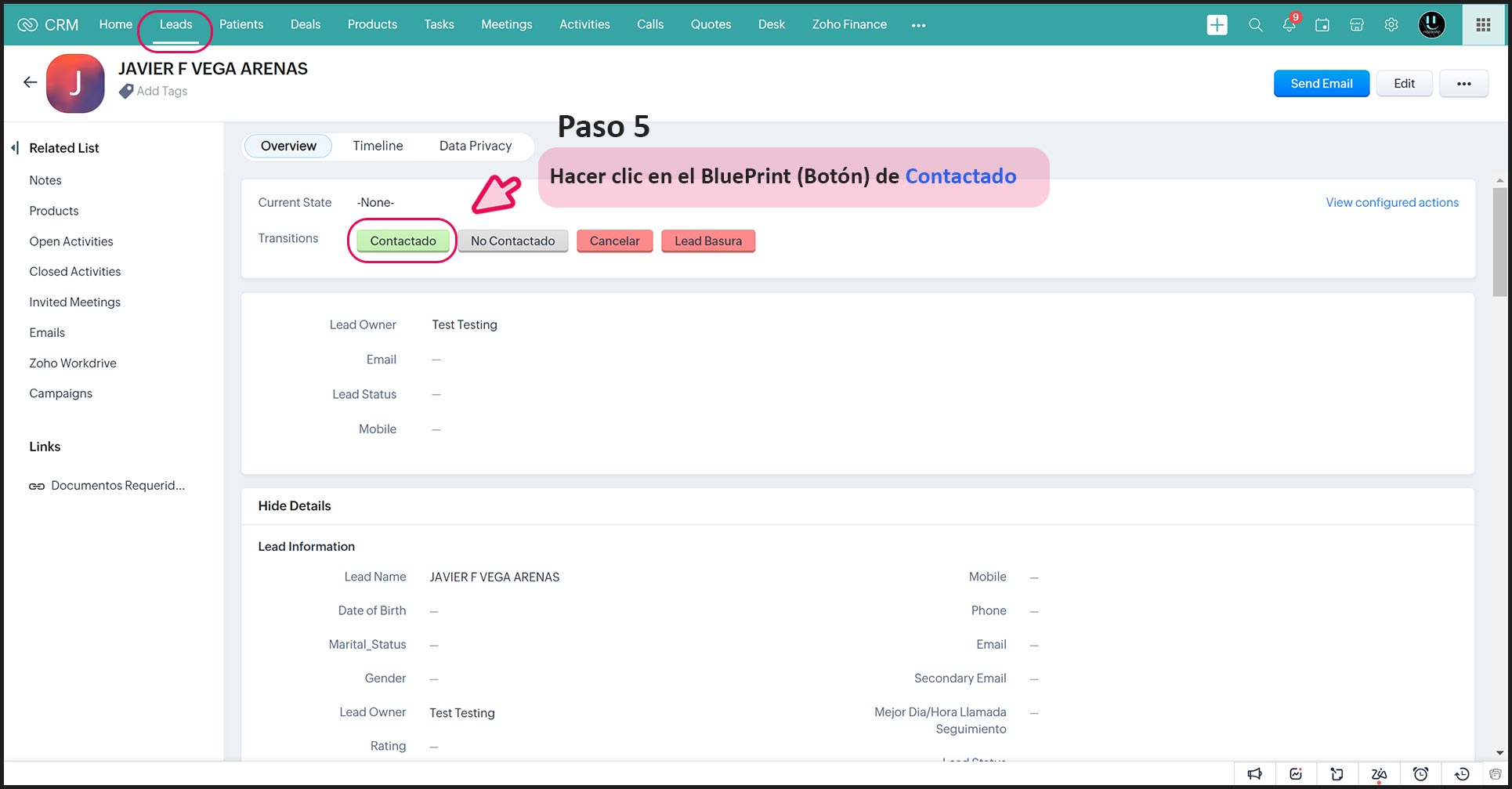Expand the more modules ellipsis in navbar
Screen dimensions: 1512x789
tap(918, 25)
